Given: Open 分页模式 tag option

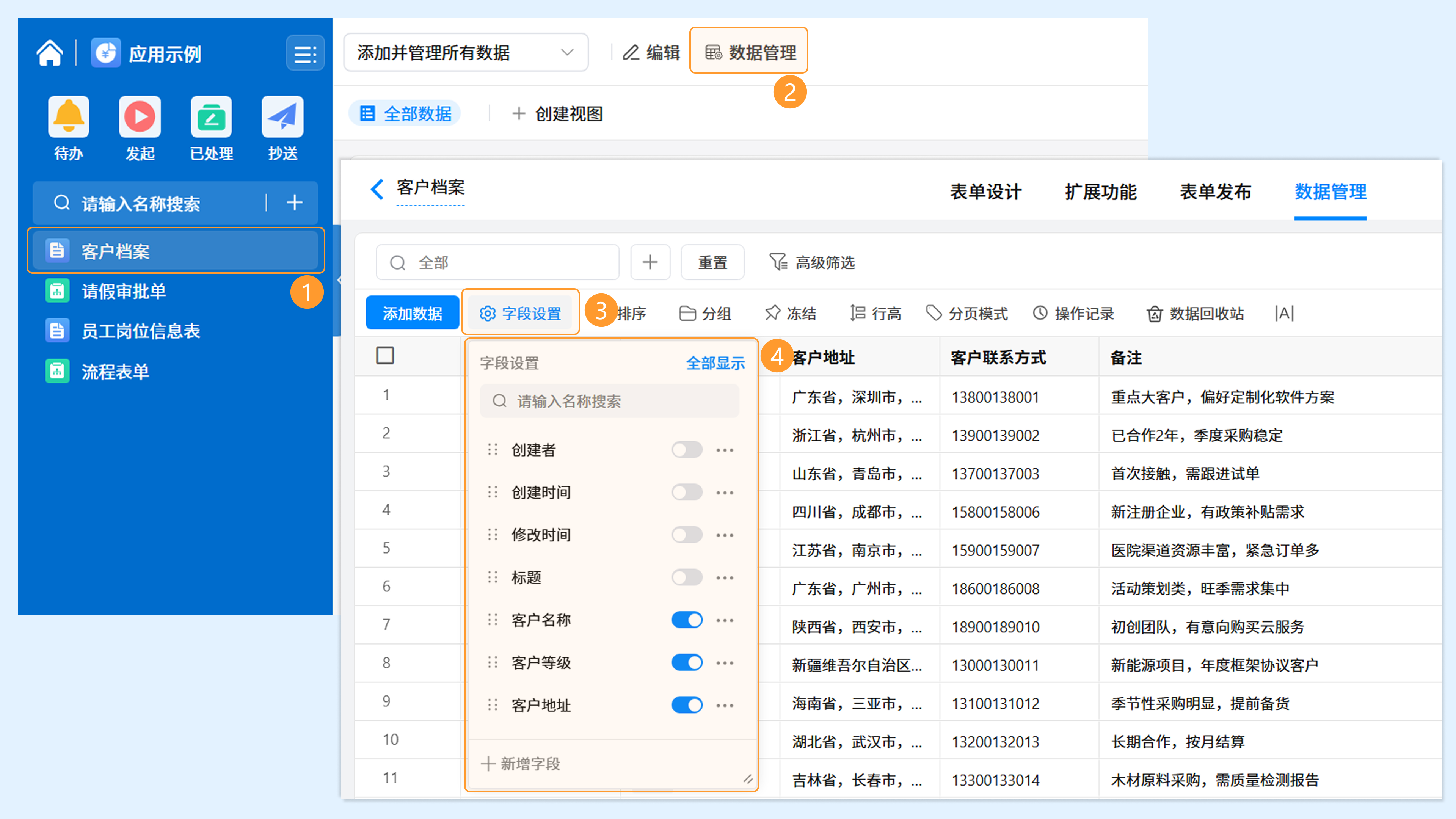Looking at the screenshot, I should [966, 313].
